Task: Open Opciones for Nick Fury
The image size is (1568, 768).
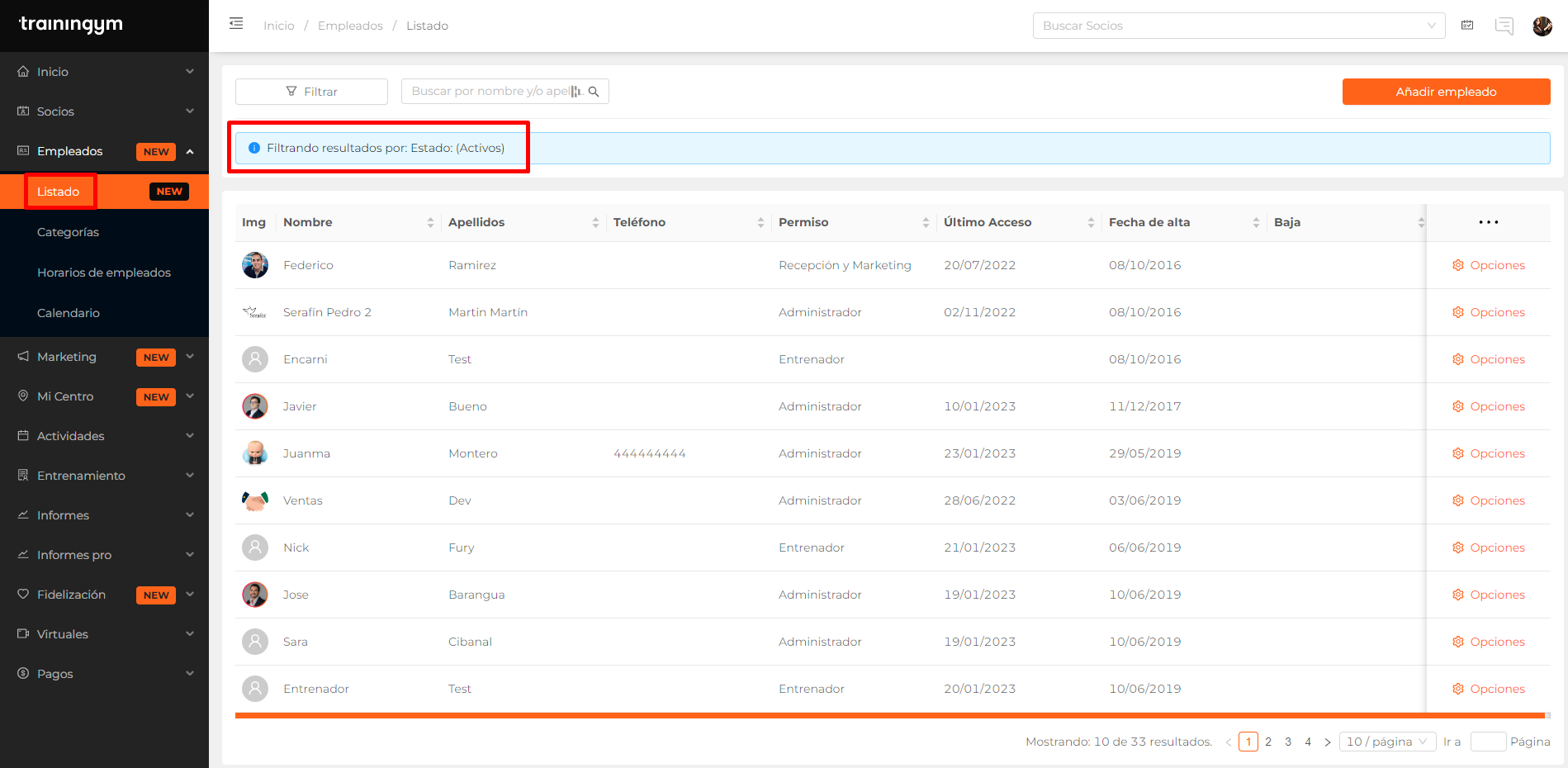Action: [x=1489, y=548]
